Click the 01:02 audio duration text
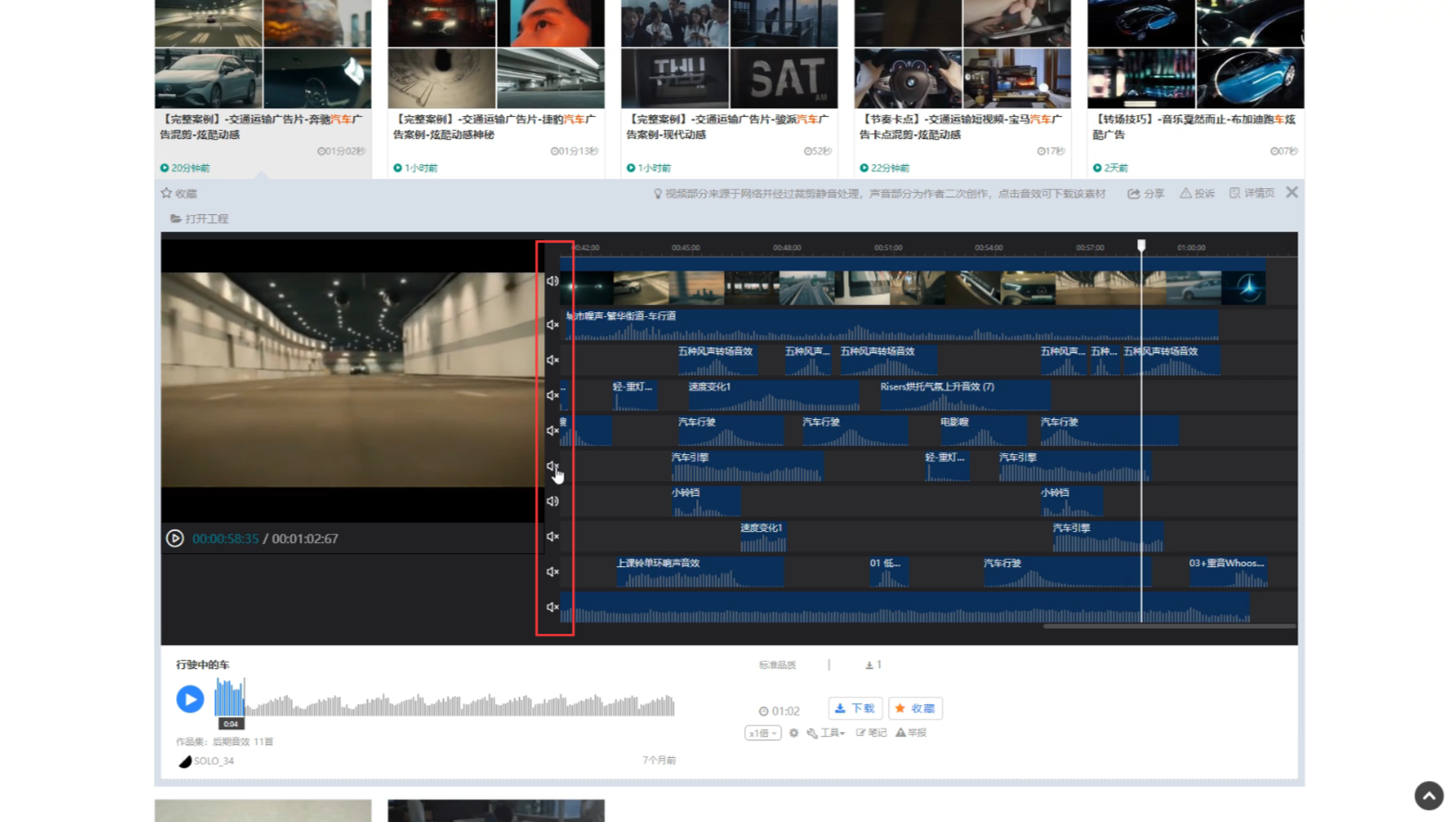 pyautogui.click(x=779, y=711)
